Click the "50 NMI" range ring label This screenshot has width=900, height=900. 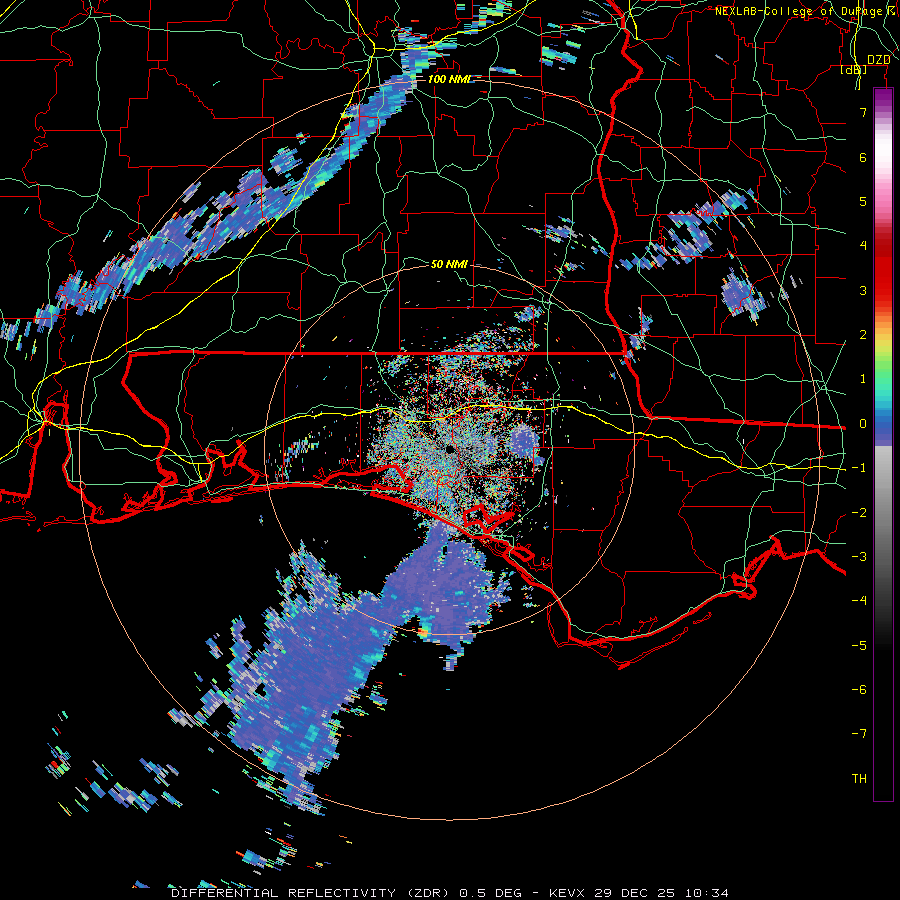click(x=449, y=264)
